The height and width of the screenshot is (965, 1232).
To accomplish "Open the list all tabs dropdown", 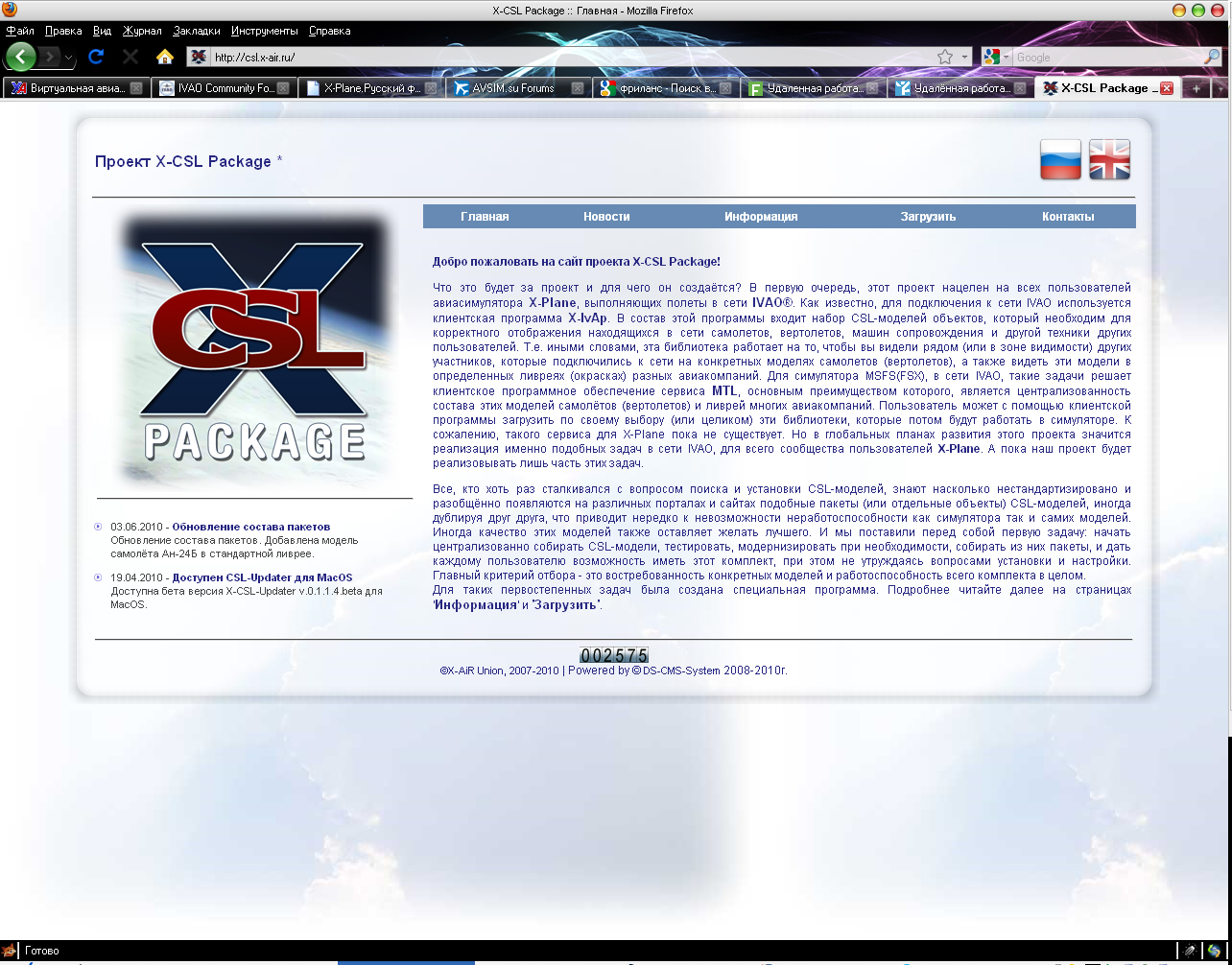I will [x=1220, y=88].
